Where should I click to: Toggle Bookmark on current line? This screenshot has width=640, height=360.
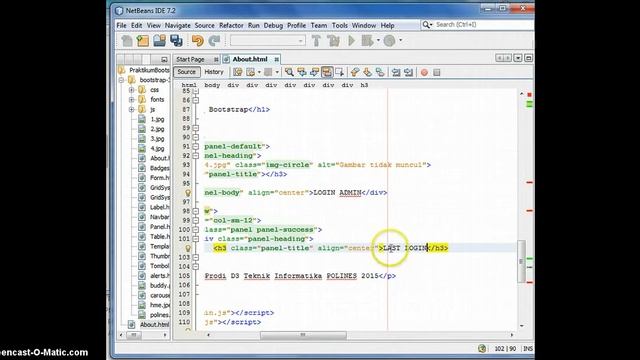click(380, 72)
